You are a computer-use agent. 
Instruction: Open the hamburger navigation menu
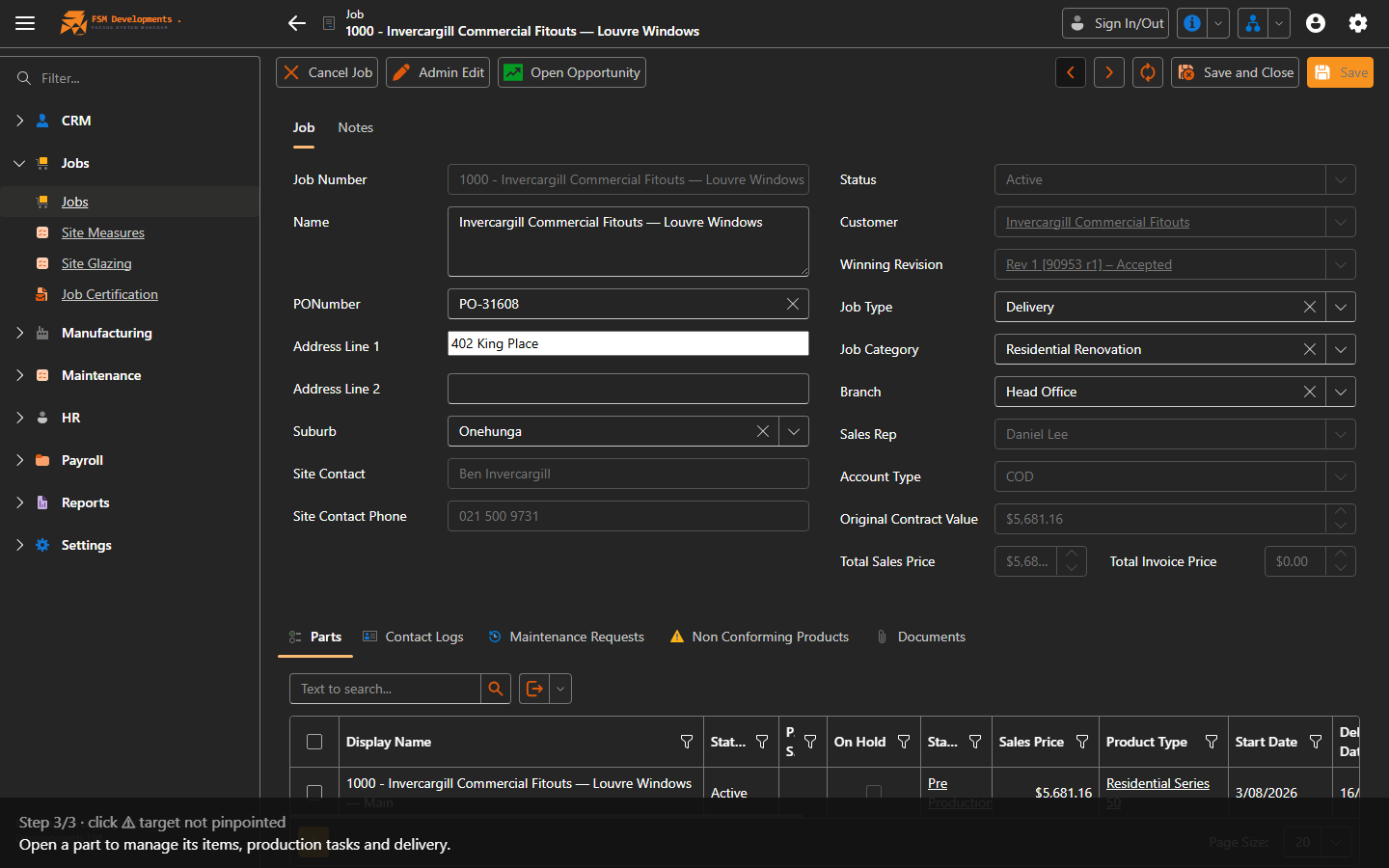(x=25, y=23)
